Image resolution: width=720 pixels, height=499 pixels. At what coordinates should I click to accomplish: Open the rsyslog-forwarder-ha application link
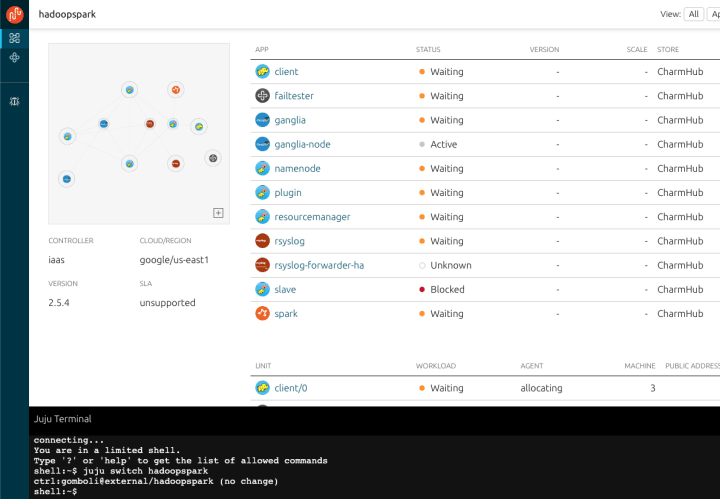[x=319, y=265]
